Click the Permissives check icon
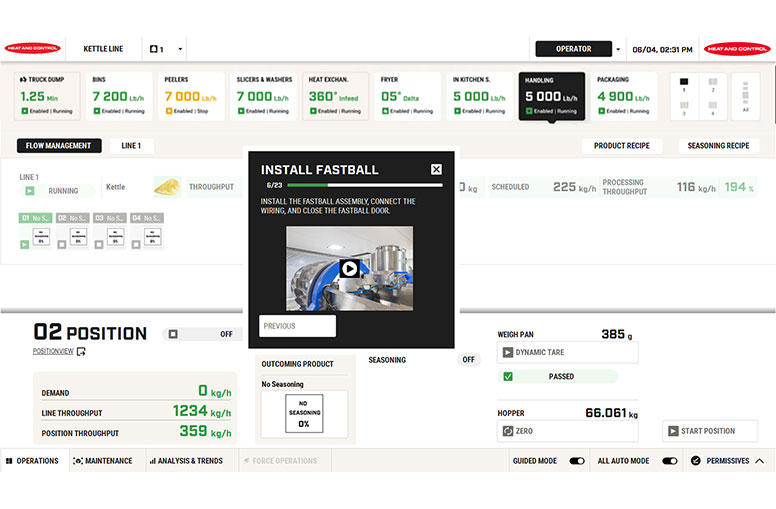The width and height of the screenshot is (776, 509). 695,460
